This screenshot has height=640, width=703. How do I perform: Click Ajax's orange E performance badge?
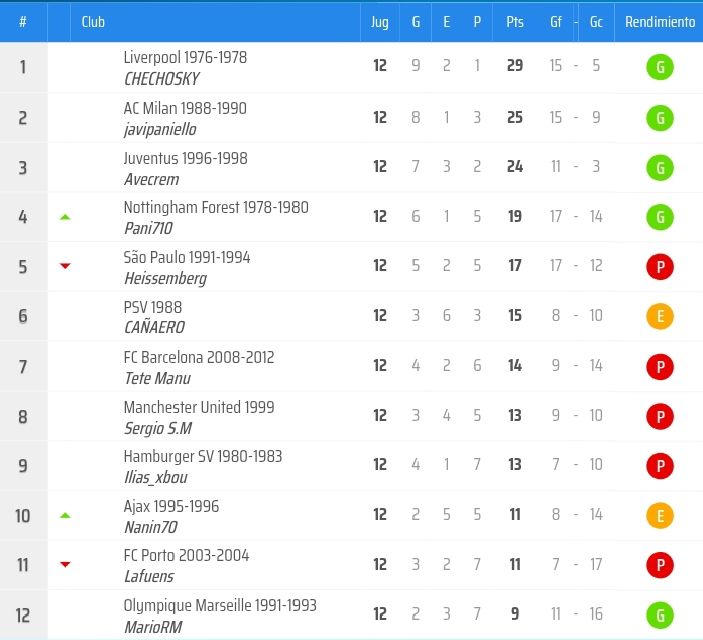(x=659, y=516)
